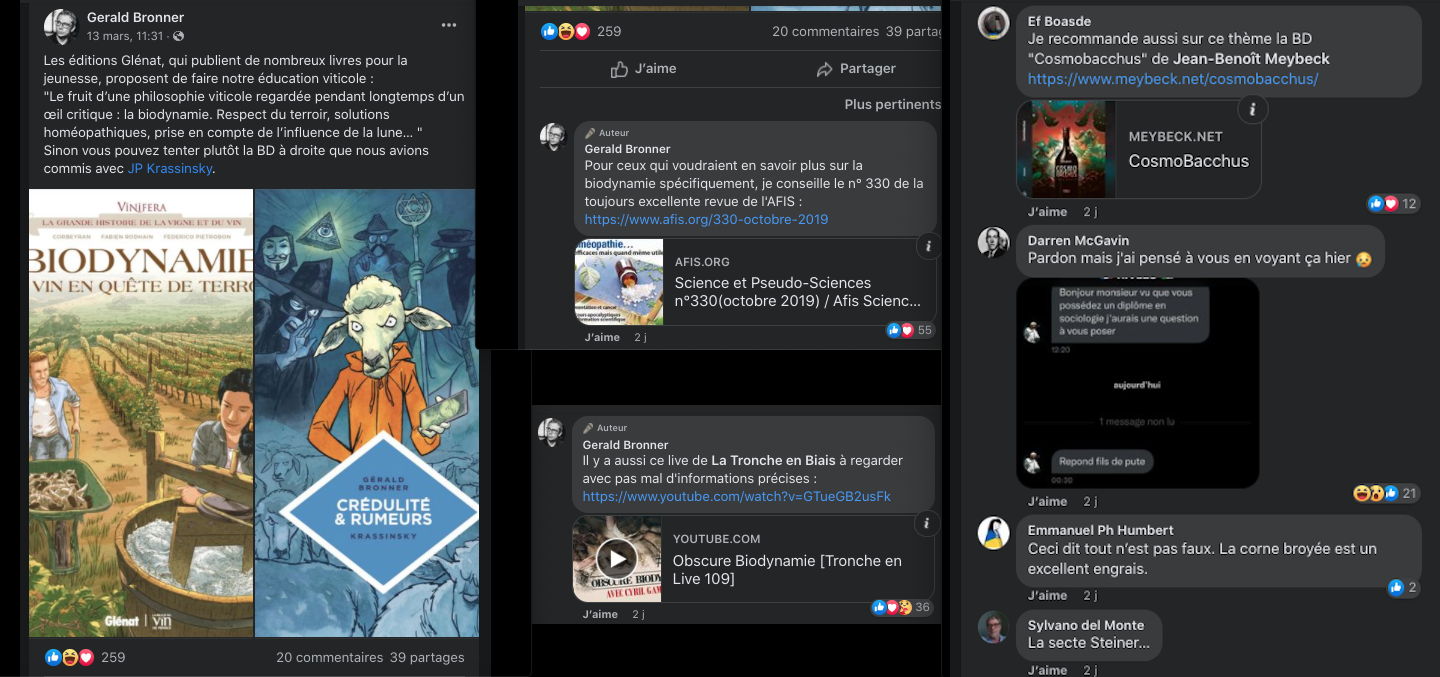Image resolution: width=1440 pixels, height=677 pixels.
Task: Click the Partager share arrow button
Action: 855,69
